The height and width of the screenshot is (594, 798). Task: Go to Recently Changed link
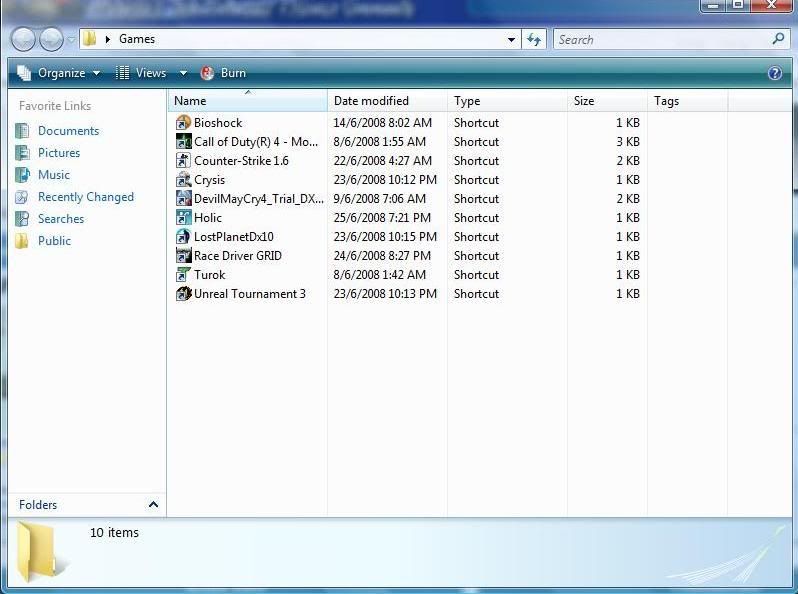click(85, 197)
